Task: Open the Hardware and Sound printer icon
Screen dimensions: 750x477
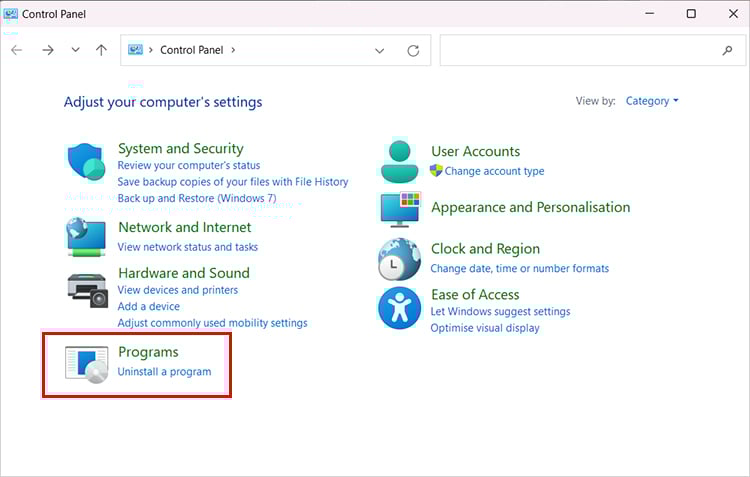Action: click(x=87, y=291)
